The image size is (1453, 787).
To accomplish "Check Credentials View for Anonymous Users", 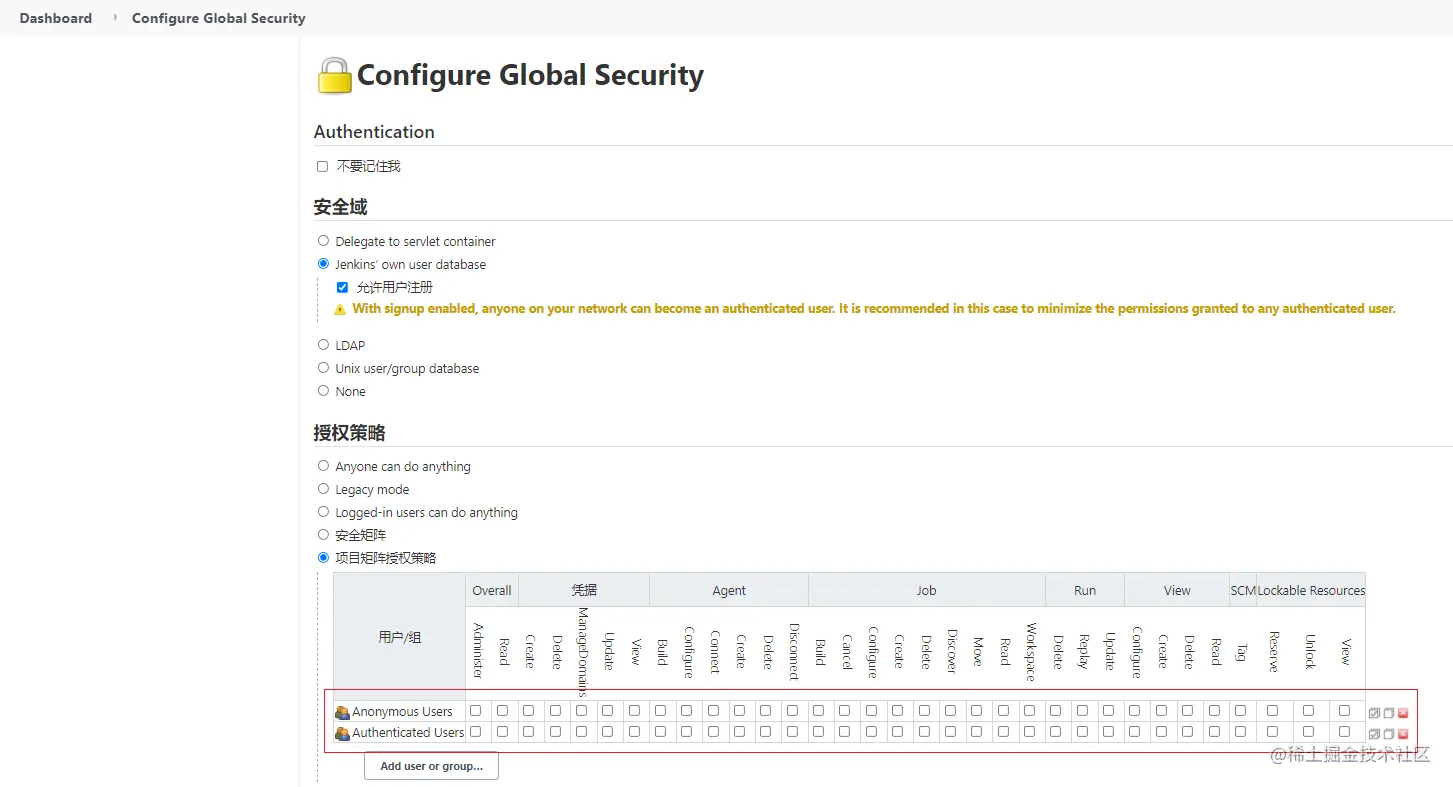I will (634, 711).
